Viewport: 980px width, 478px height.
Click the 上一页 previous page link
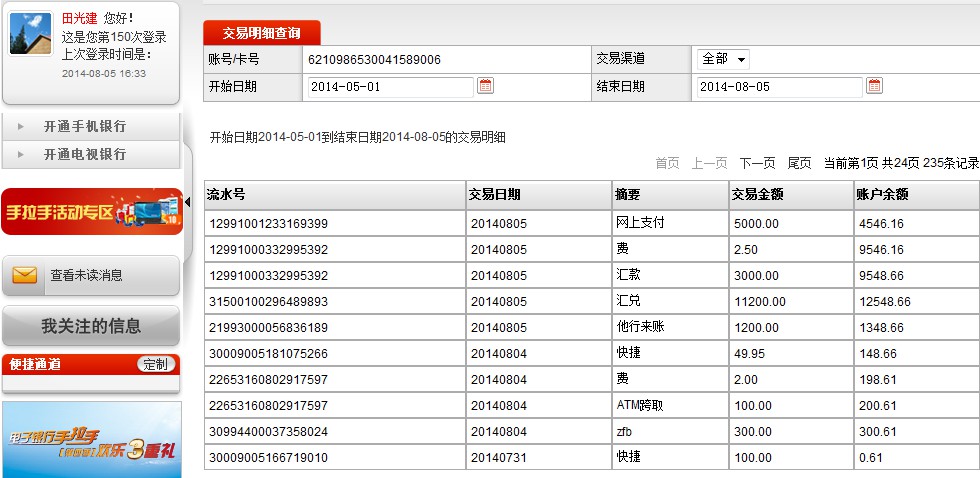pos(709,163)
